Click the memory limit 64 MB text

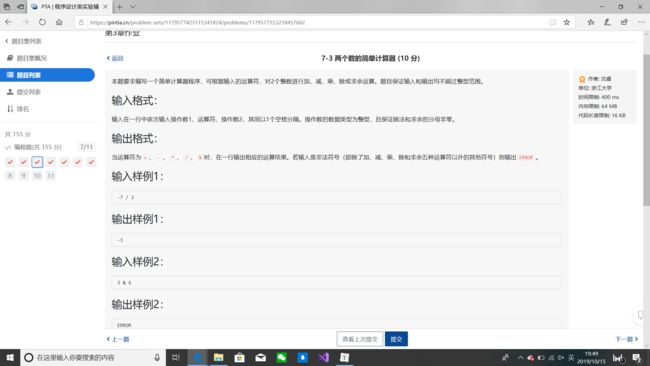coord(598,106)
